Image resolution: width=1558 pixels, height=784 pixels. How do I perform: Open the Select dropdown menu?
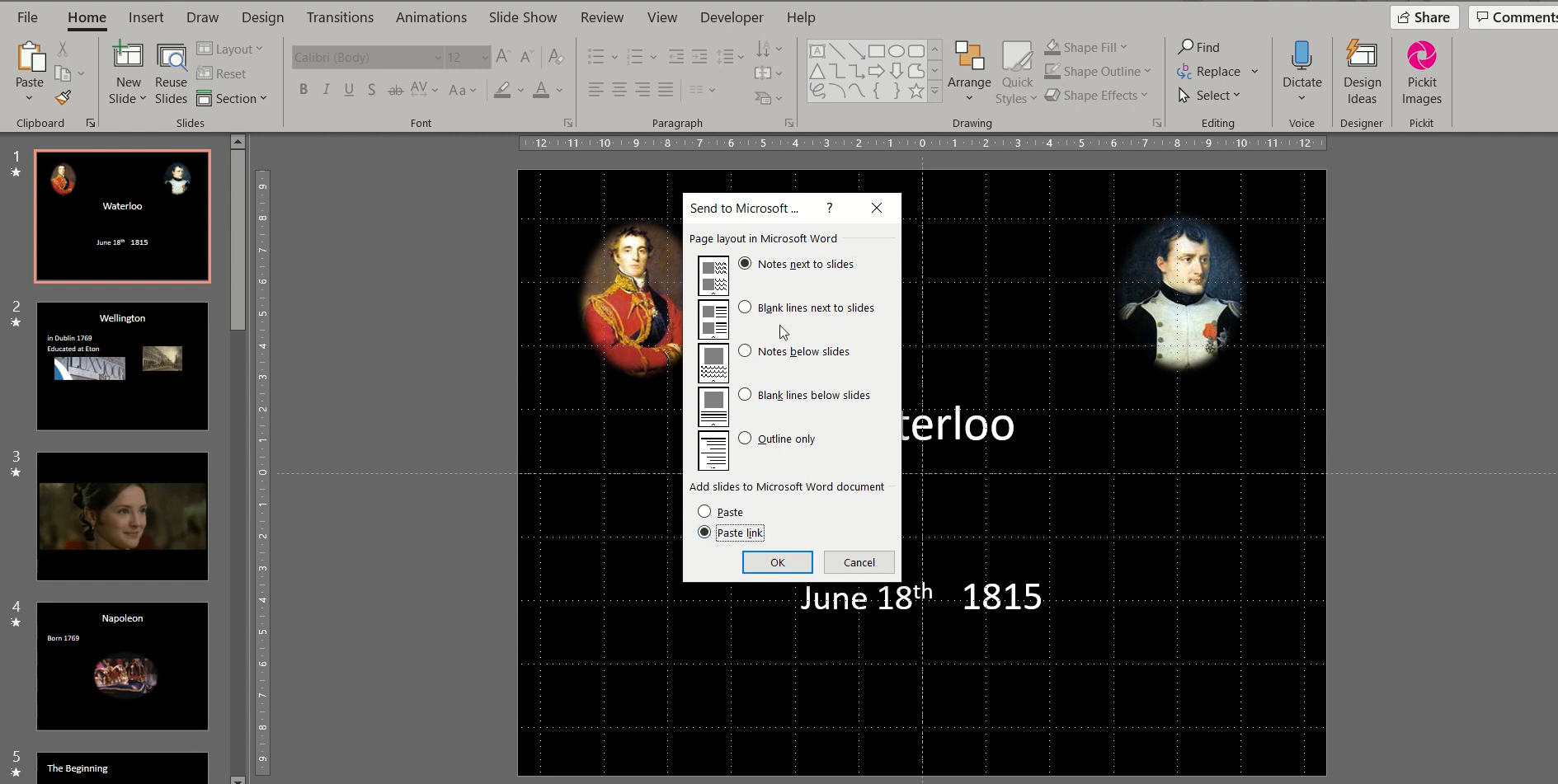[x=1210, y=95]
